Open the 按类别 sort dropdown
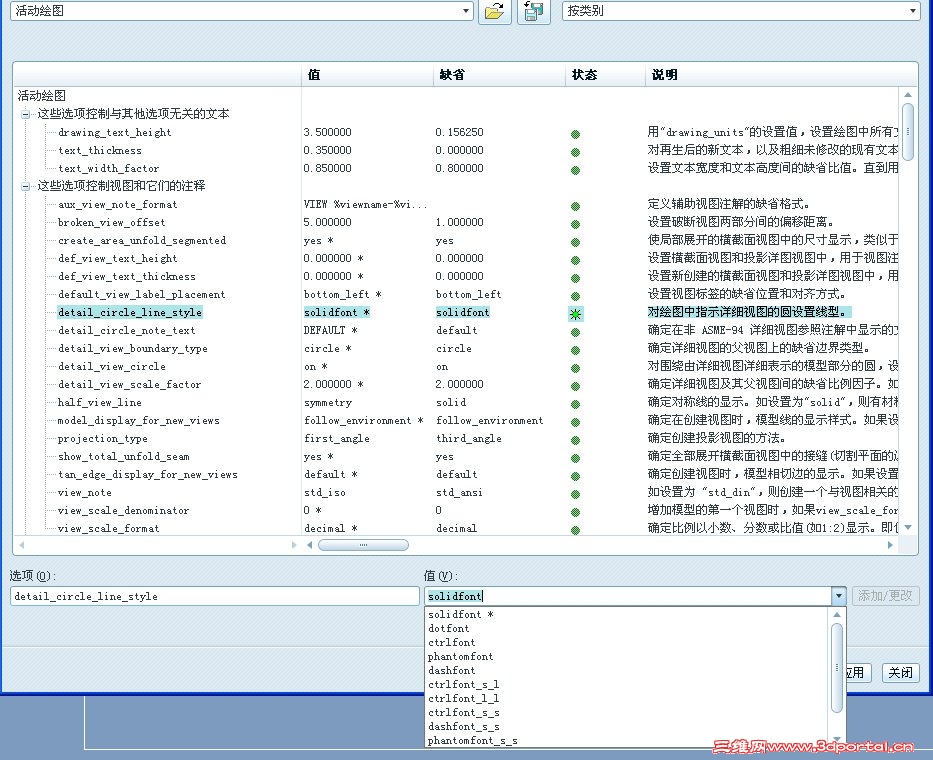The width and height of the screenshot is (933, 760). click(x=913, y=11)
